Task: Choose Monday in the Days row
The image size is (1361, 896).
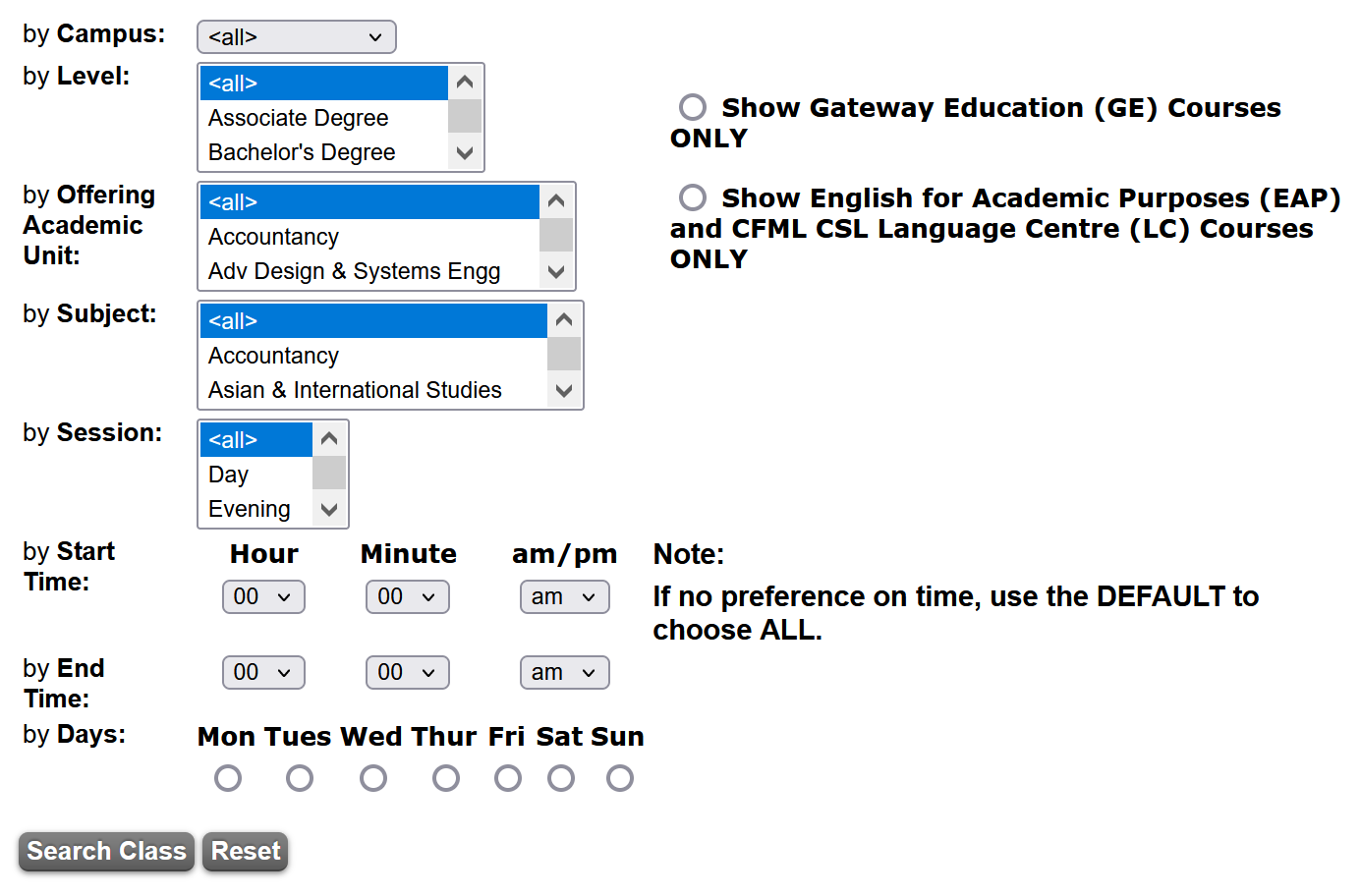Action: coord(228,778)
